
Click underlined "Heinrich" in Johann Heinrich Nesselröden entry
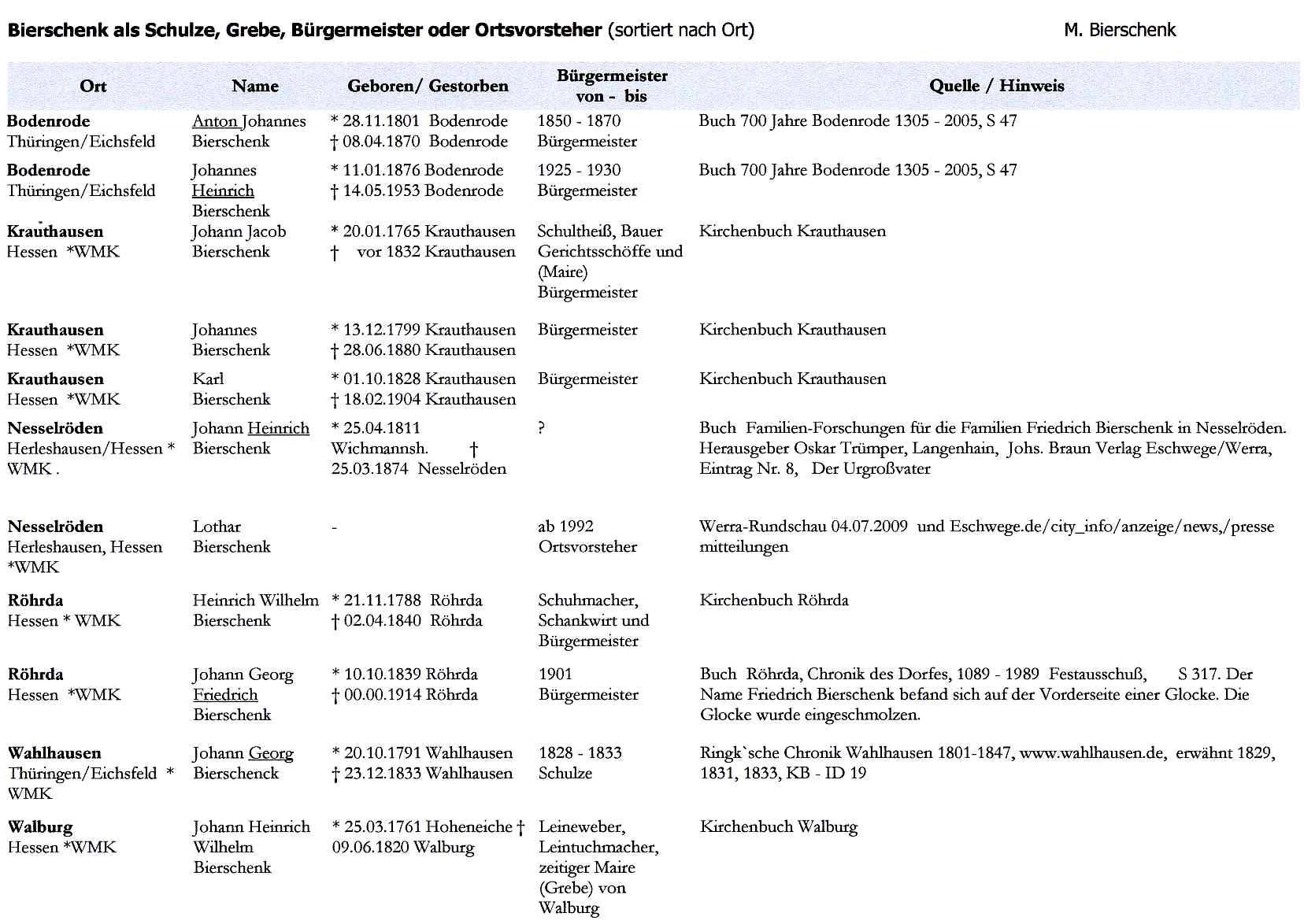pyautogui.click(x=278, y=428)
